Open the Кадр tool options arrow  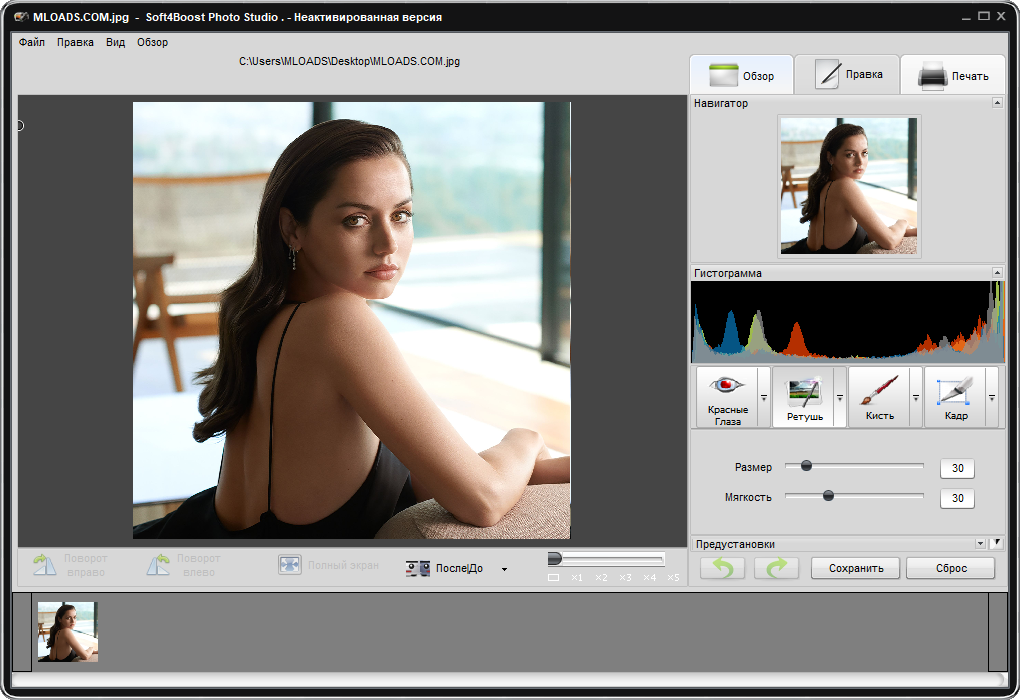click(992, 397)
